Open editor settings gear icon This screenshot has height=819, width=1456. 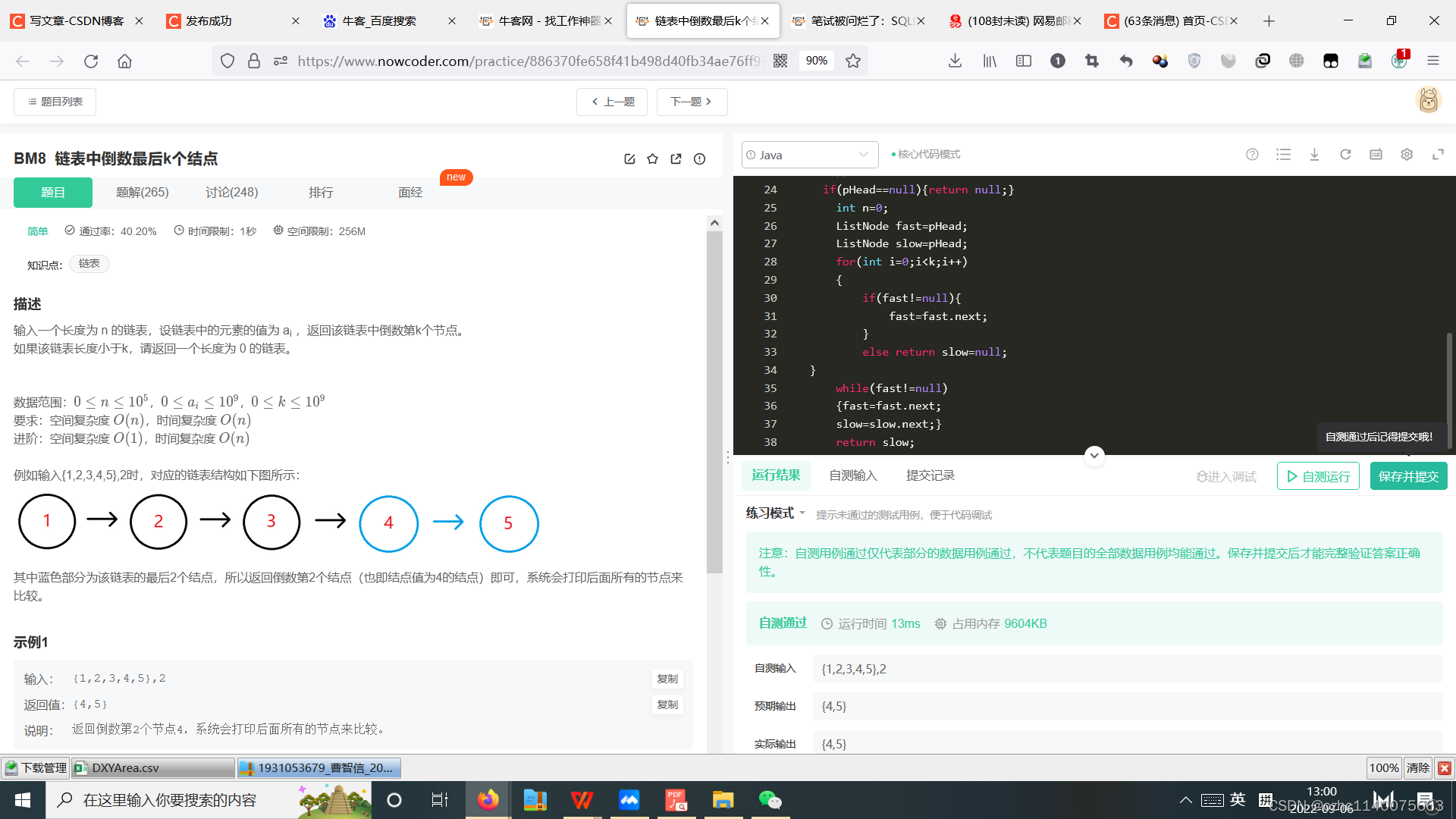[1407, 155]
